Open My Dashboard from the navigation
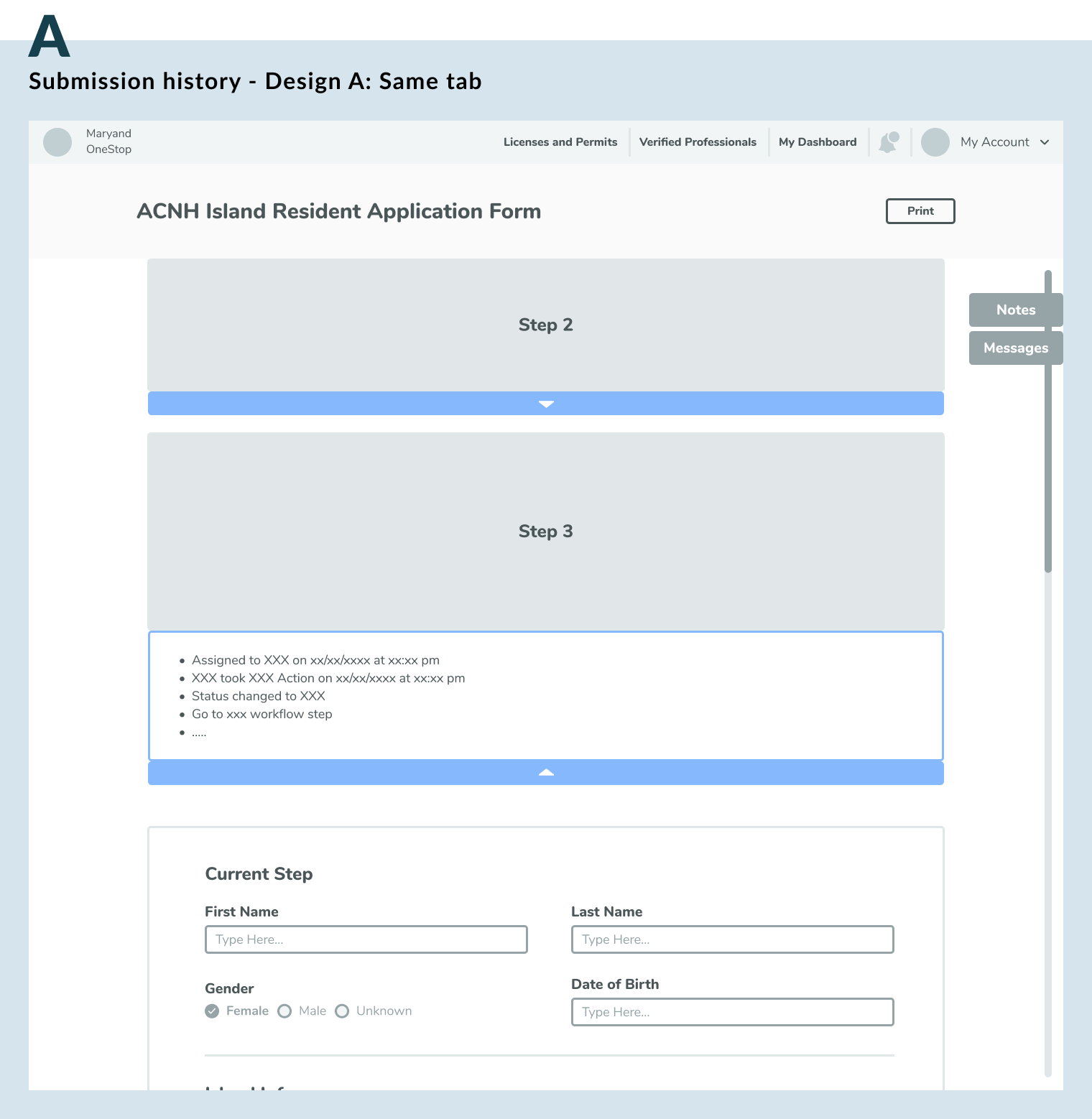Screen dimensions: 1092x1119 pos(818,142)
